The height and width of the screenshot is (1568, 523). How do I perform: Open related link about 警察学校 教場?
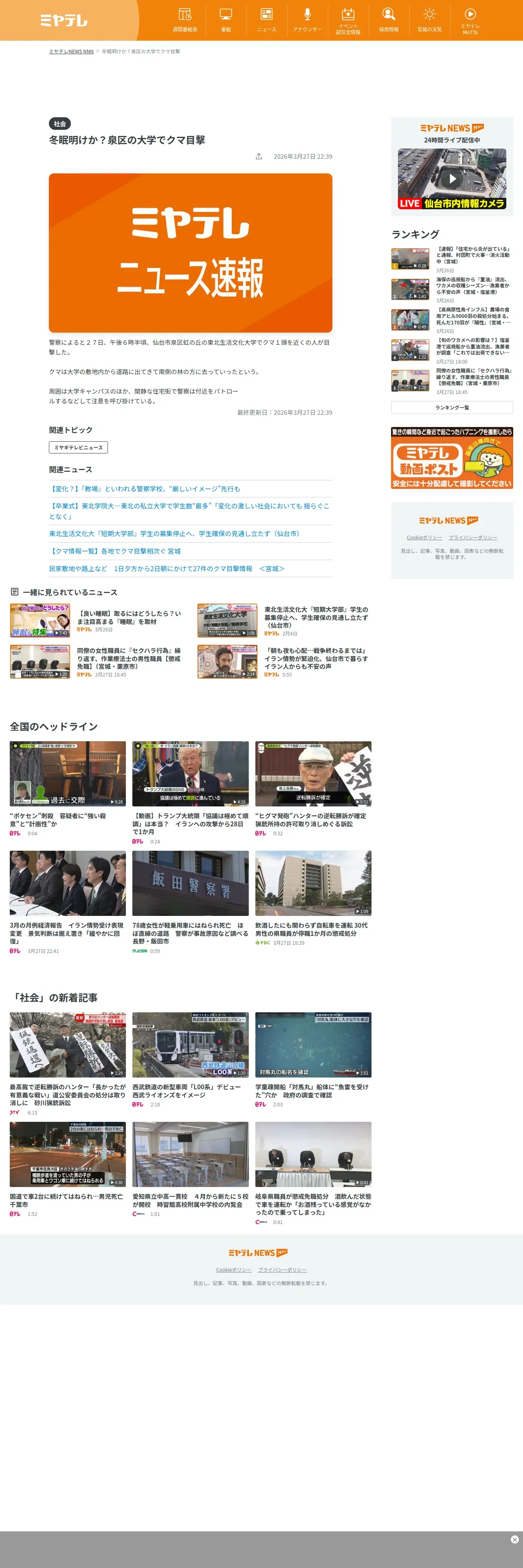[x=145, y=489]
